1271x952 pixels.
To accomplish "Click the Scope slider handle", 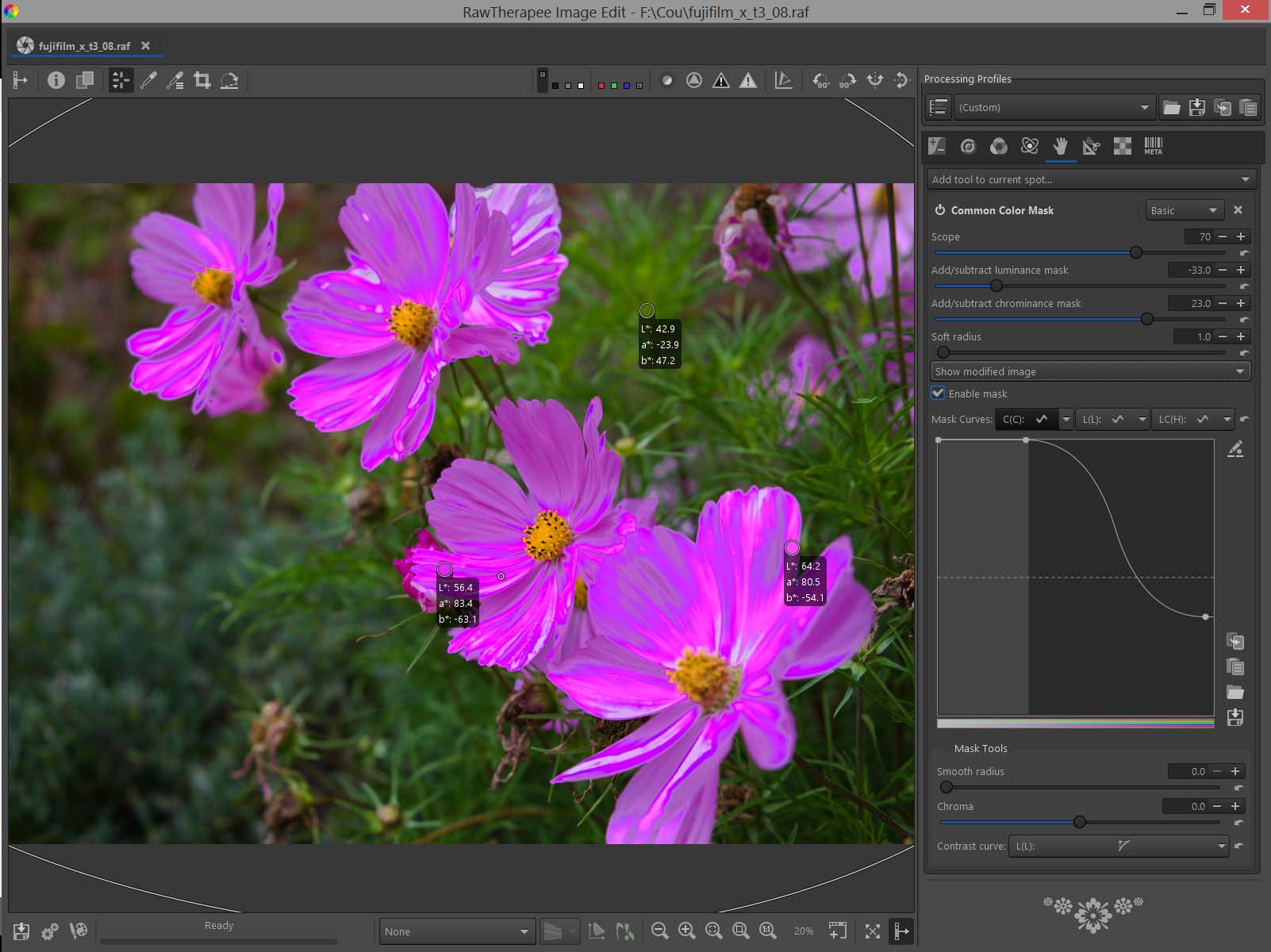I will [x=1136, y=252].
